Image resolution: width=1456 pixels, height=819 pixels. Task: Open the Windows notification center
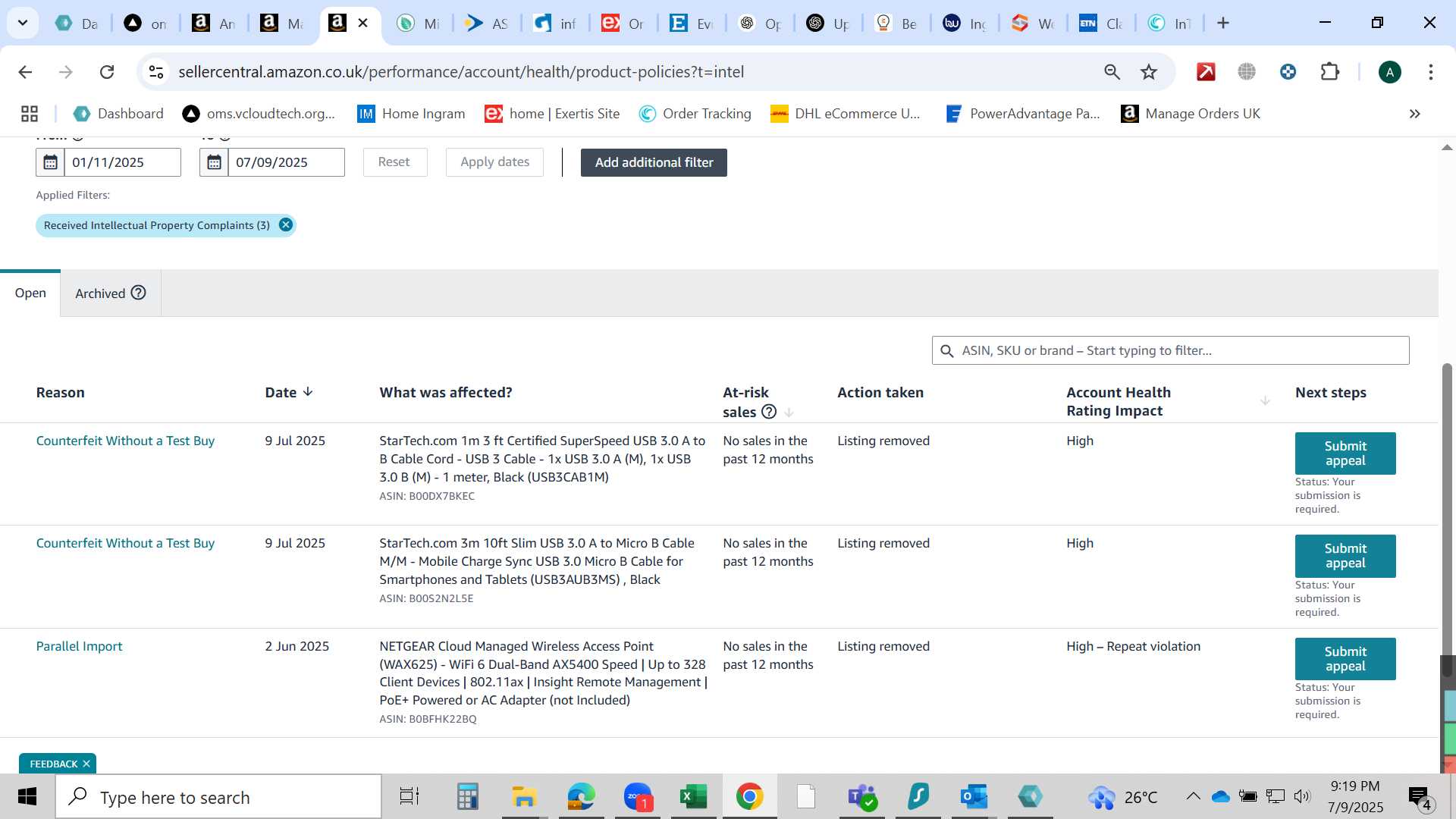point(1419,797)
